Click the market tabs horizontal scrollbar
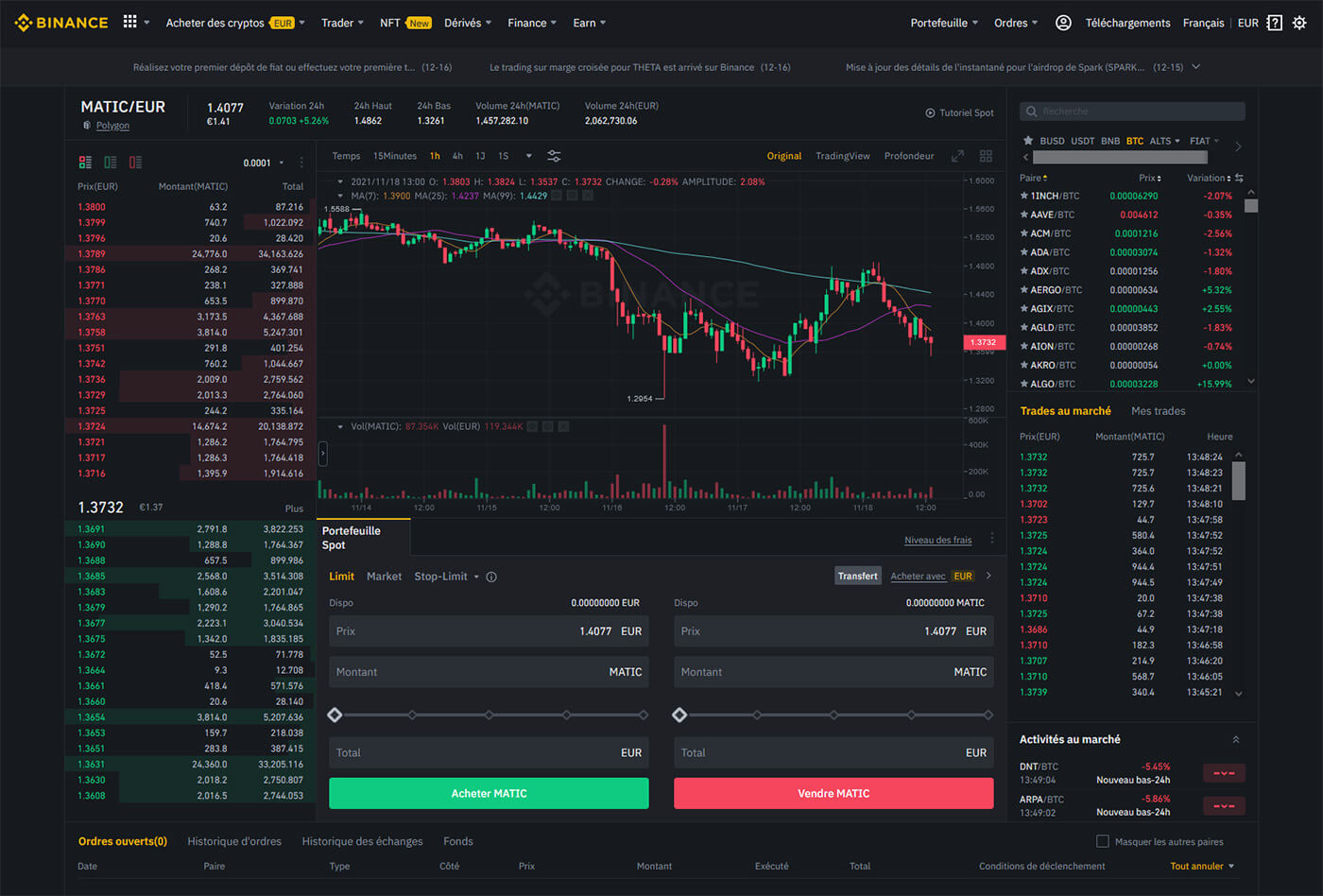1323x896 pixels. [1120, 157]
